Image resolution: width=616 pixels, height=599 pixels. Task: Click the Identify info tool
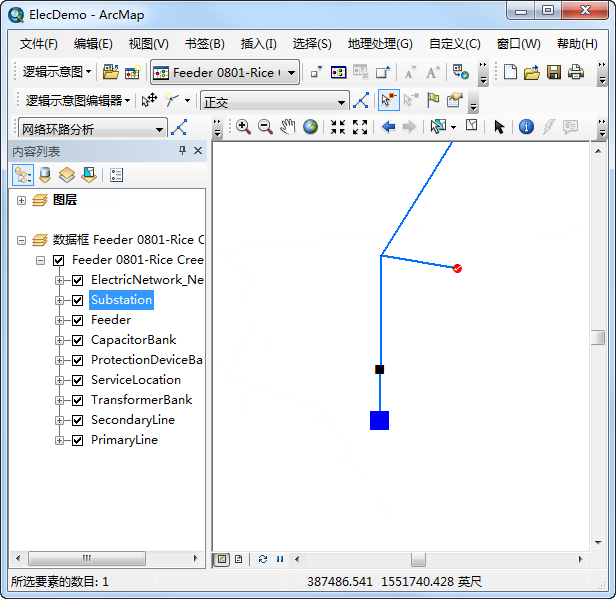point(526,127)
